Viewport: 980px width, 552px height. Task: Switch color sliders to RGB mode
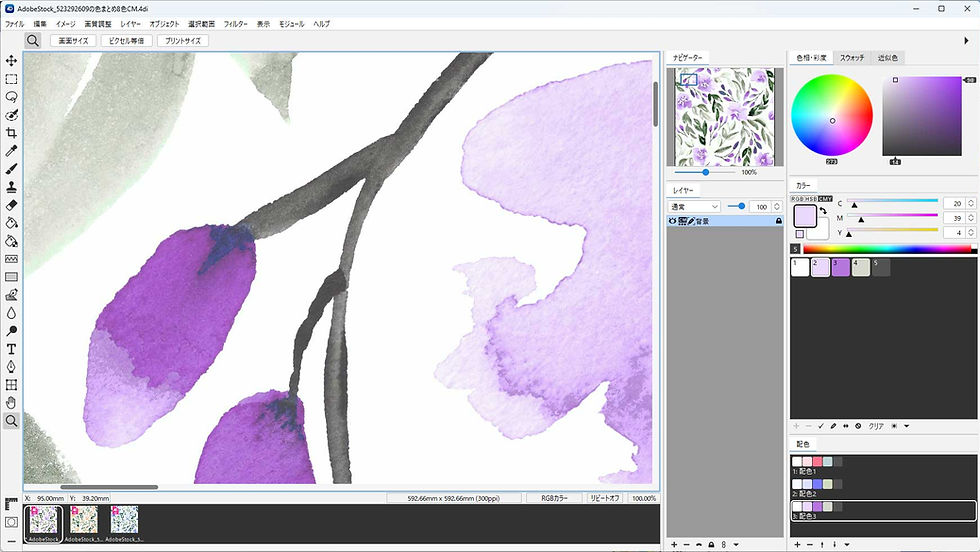click(798, 199)
